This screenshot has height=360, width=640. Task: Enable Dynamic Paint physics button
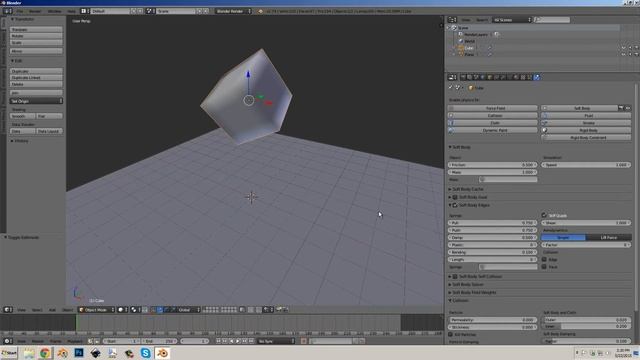point(493,130)
